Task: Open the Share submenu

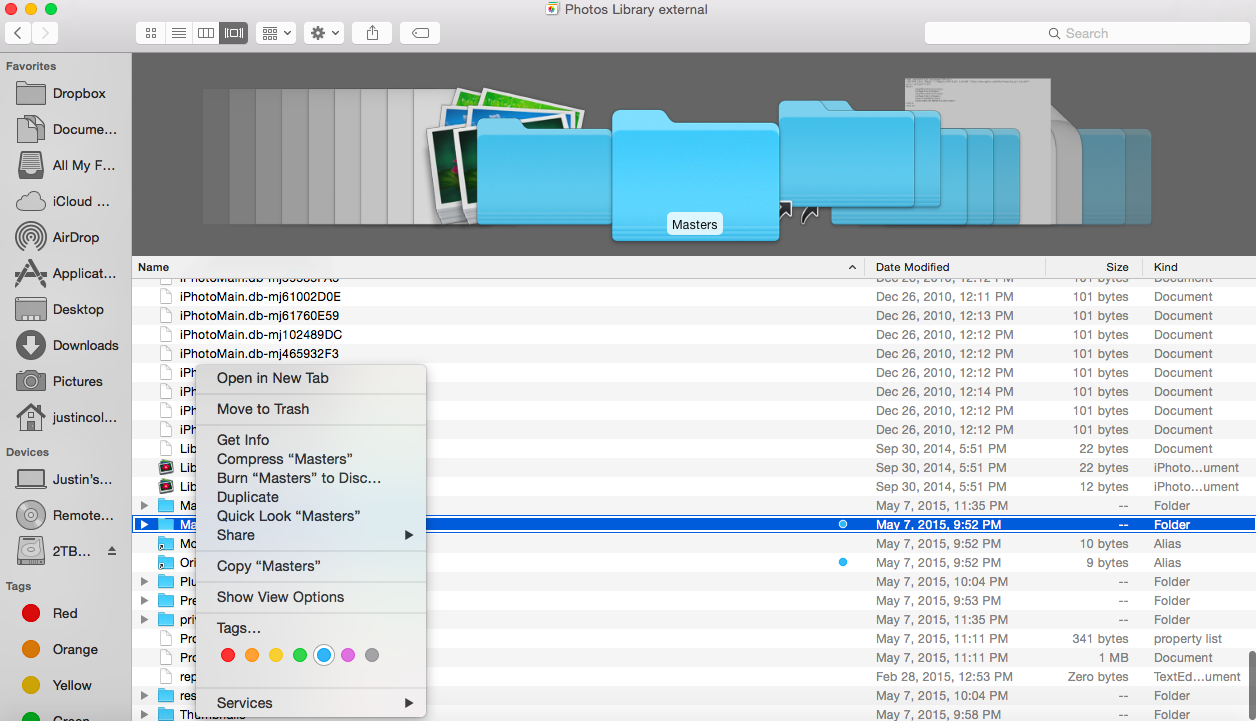Action: pos(311,535)
